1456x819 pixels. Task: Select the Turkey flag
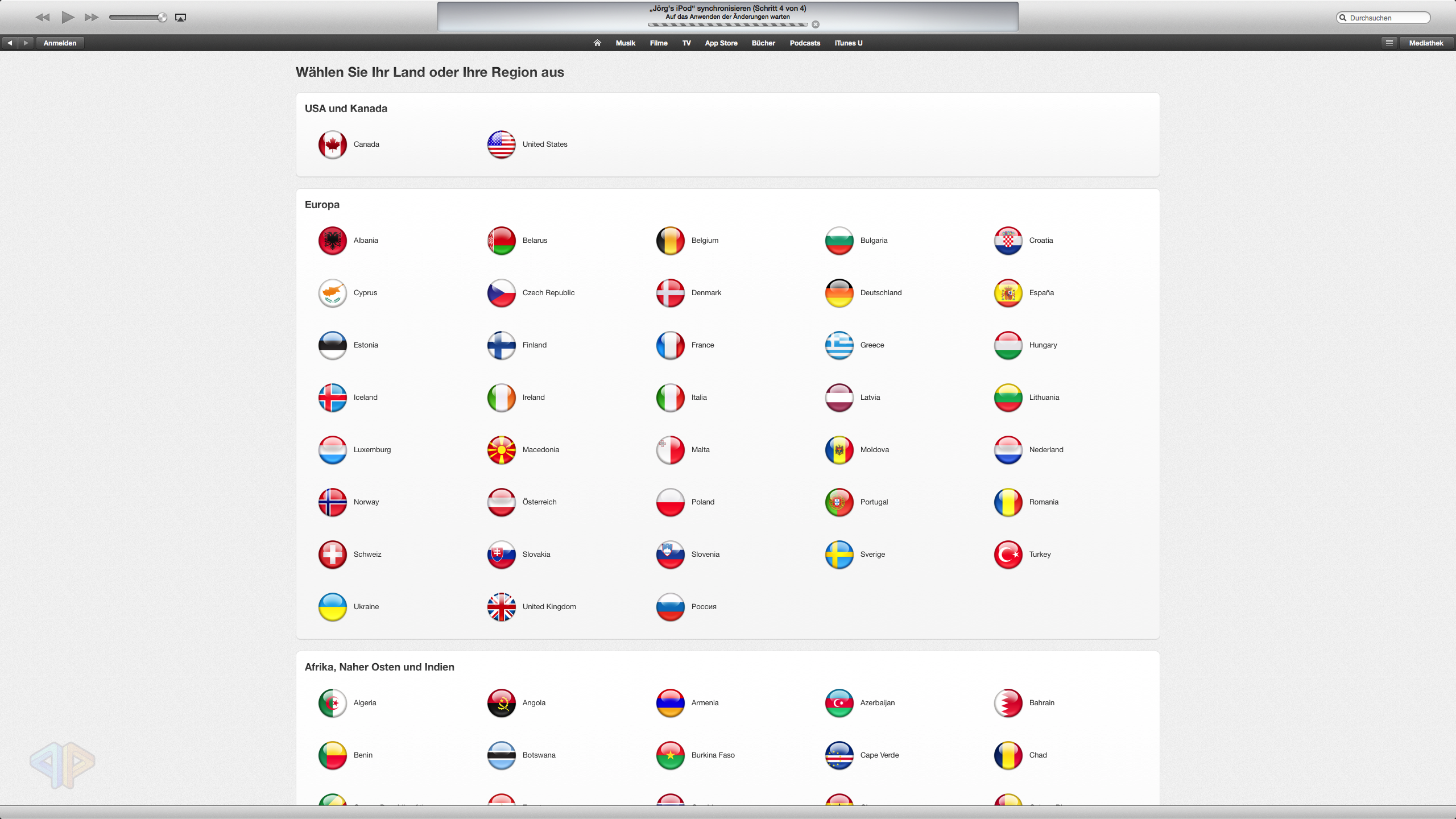(1007, 554)
